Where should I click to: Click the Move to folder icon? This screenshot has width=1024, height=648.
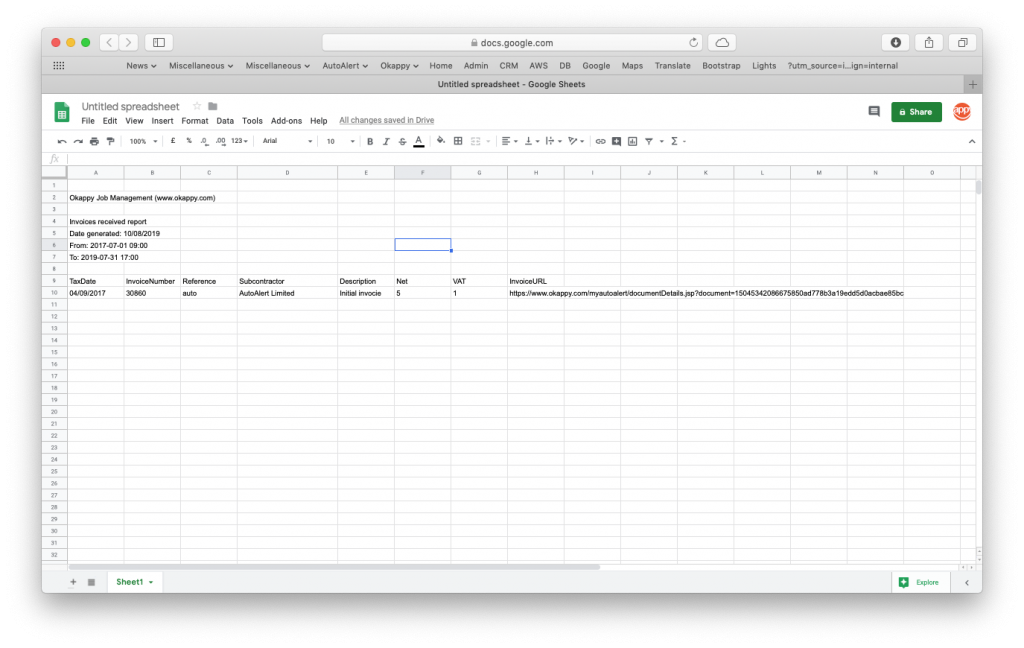coord(212,106)
